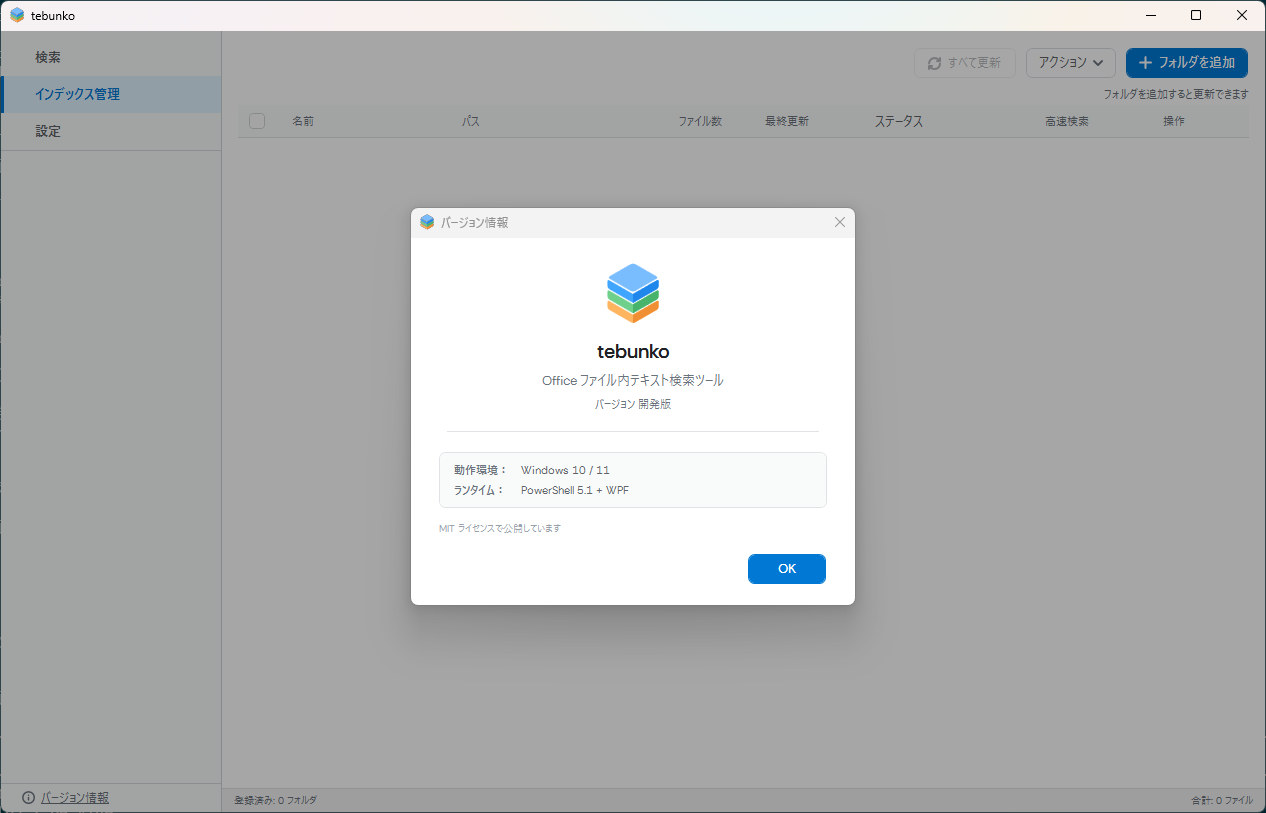Click the 登録済み: 0 フォルダ status text
Screen dimensions: 1266x813
pyautogui.click(x=275, y=800)
